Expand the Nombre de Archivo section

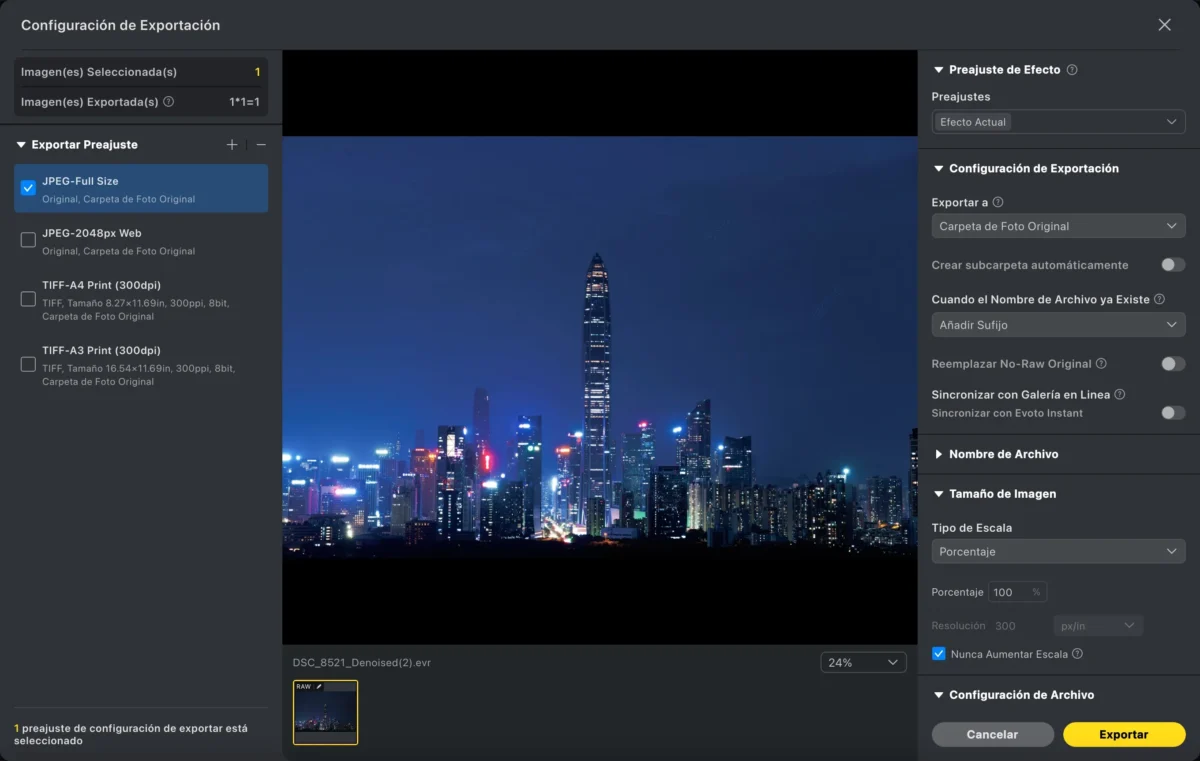(1003, 454)
